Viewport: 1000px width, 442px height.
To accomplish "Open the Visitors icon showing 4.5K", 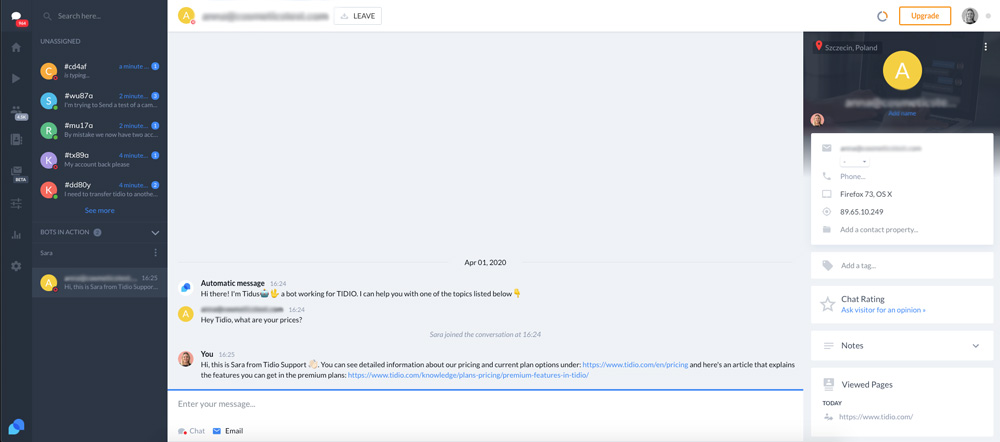I will [17, 112].
